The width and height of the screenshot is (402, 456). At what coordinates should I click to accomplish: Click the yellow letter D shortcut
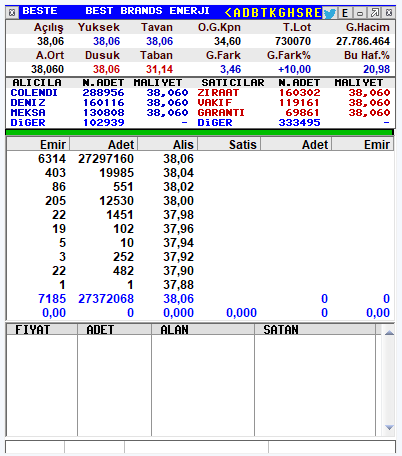[x=246, y=13]
